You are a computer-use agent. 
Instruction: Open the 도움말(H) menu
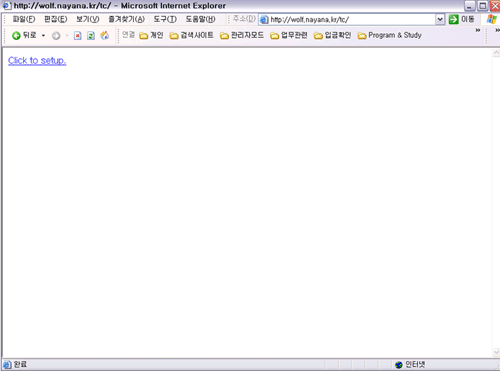pyautogui.click(x=201, y=19)
